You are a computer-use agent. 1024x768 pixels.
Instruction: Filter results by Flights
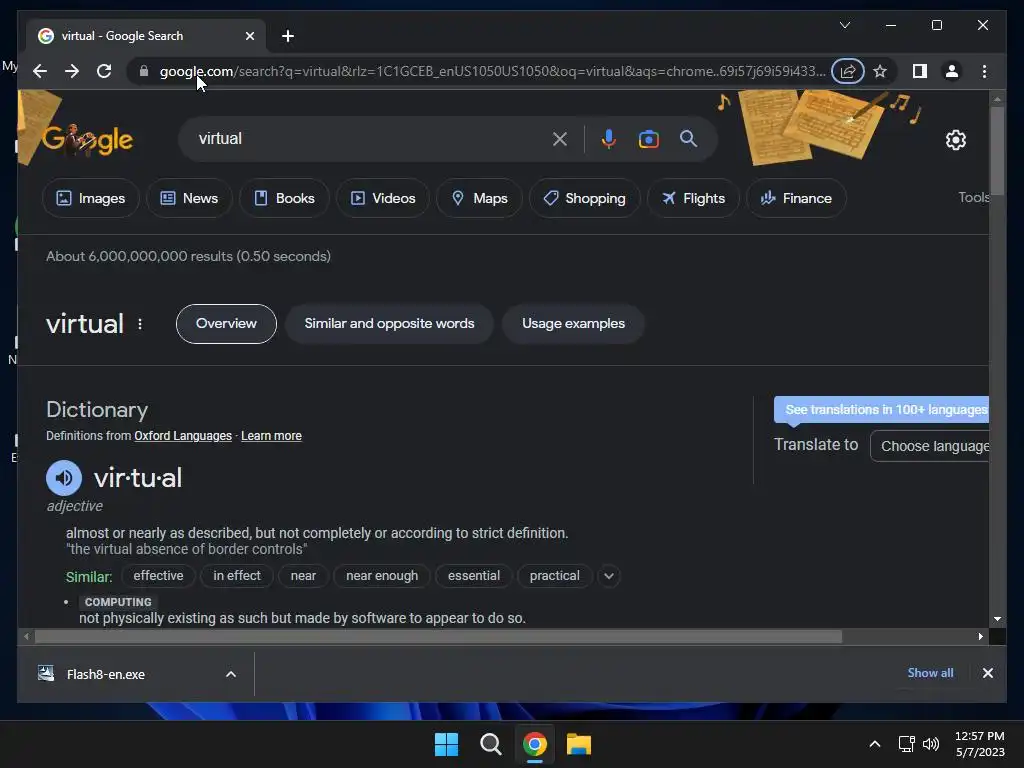693,198
